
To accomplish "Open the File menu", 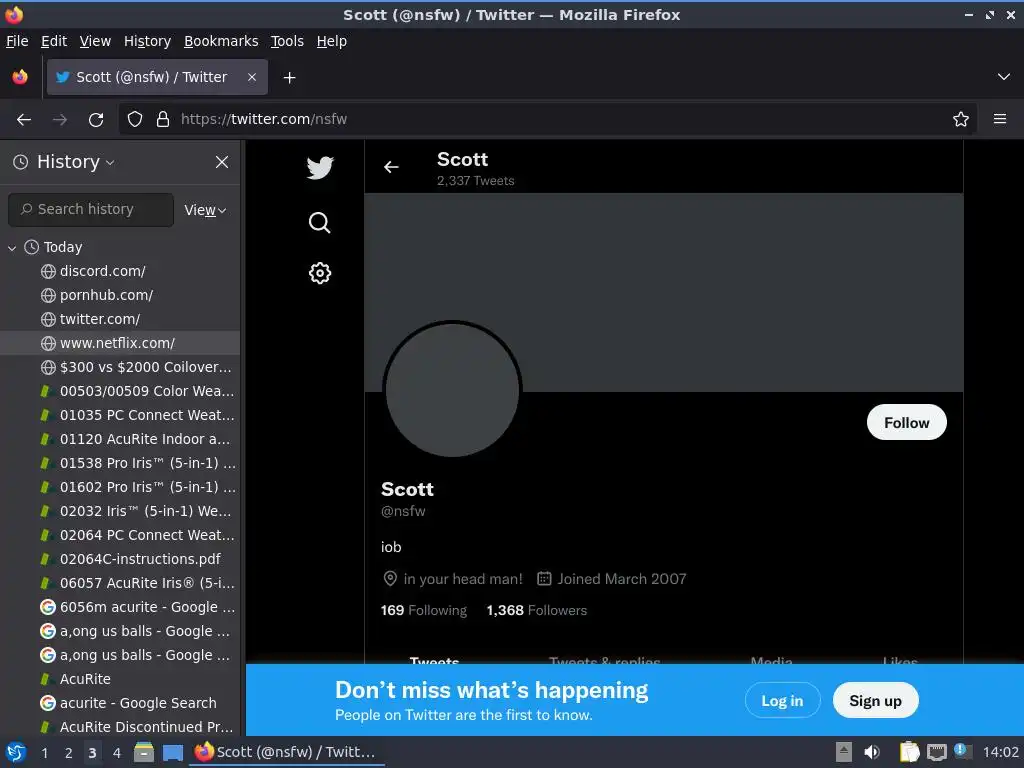I will click(17, 41).
